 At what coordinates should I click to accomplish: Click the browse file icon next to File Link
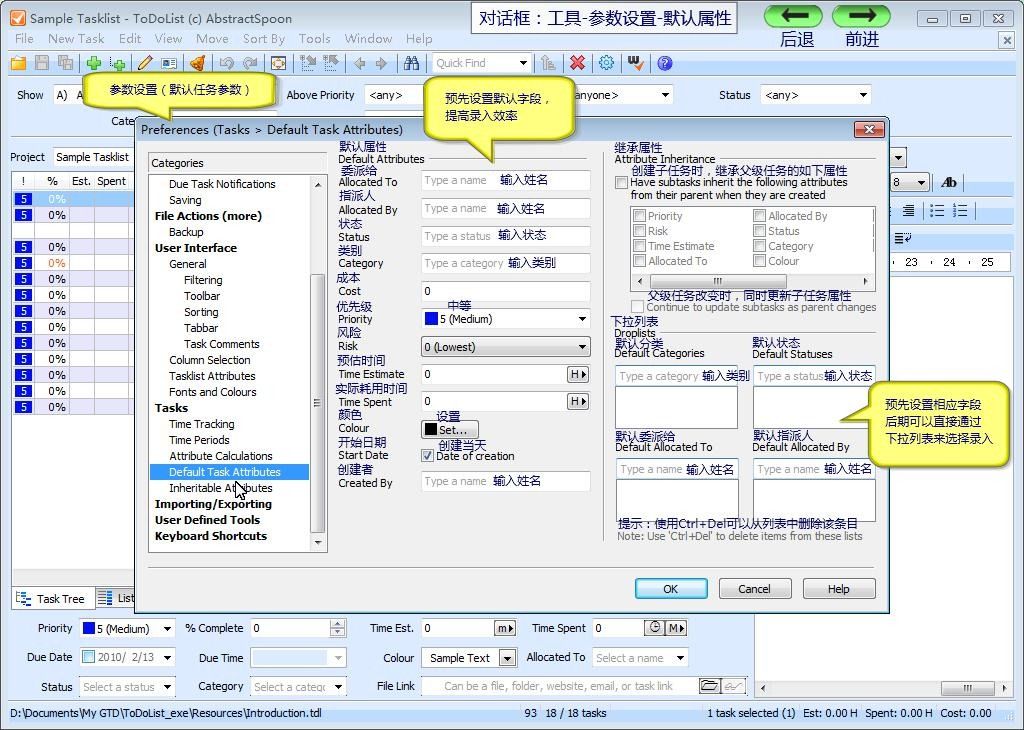click(x=709, y=686)
